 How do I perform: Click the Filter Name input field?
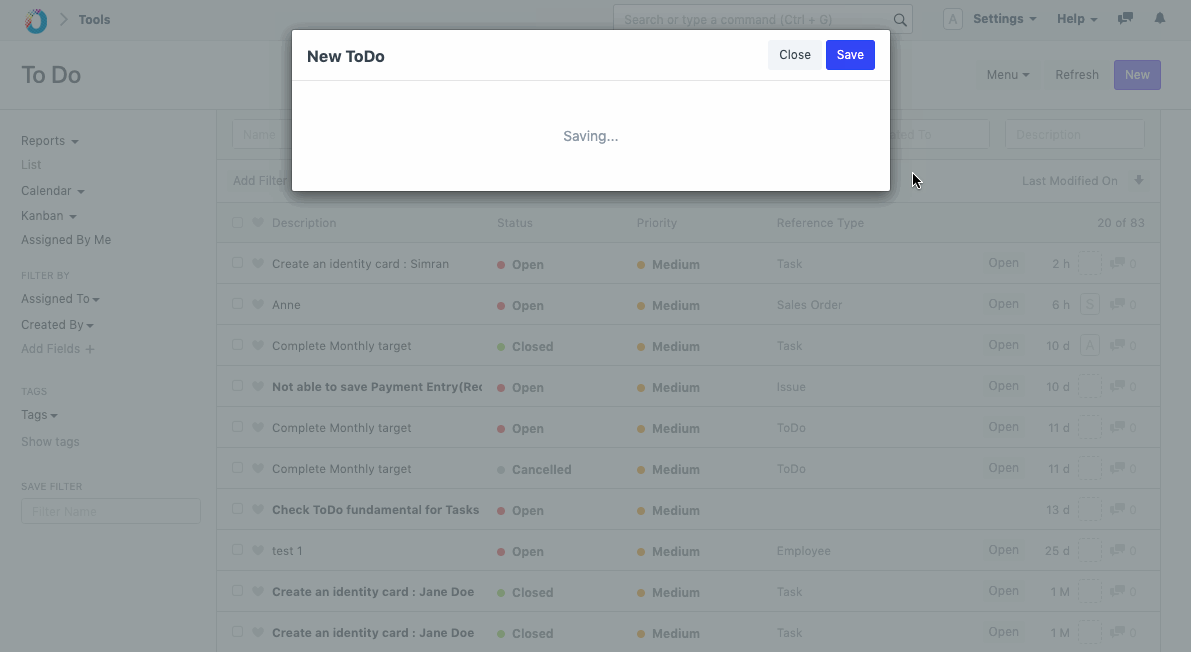(x=111, y=512)
